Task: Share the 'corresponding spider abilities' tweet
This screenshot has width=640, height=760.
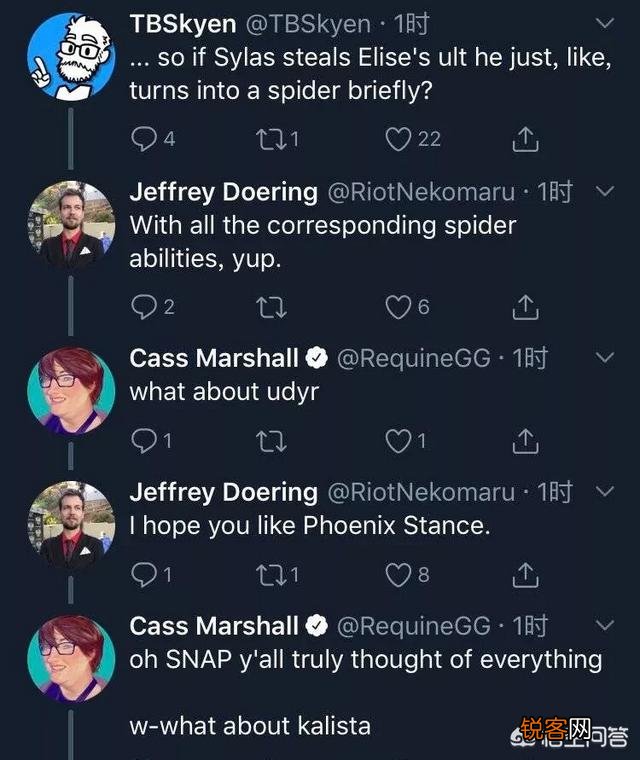Action: (x=525, y=308)
